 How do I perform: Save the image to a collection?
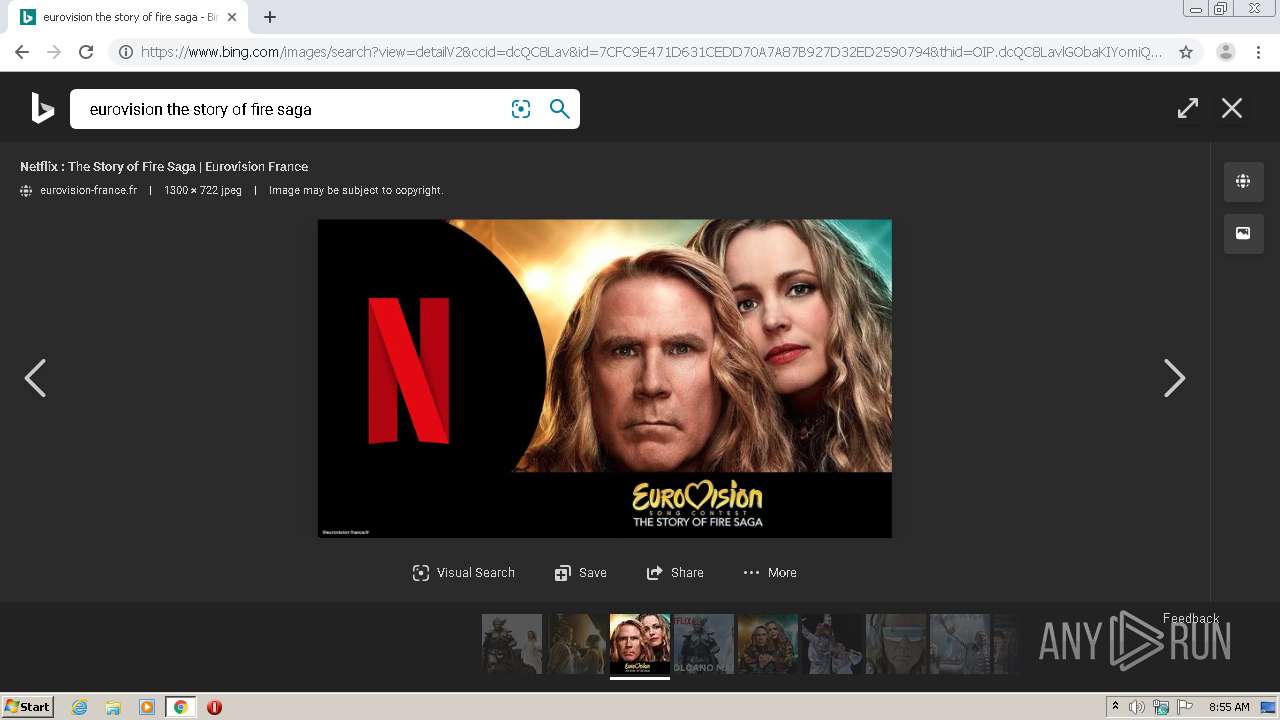tap(581, 573)
